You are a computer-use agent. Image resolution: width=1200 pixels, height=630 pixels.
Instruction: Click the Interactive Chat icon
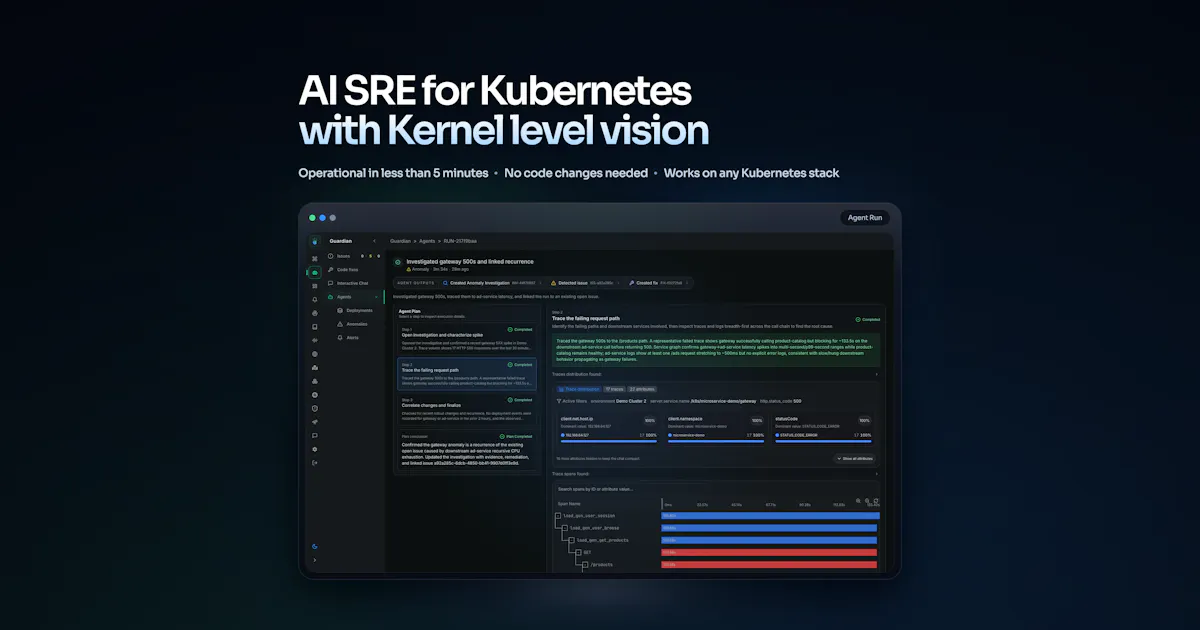click(x=330, y=283)
